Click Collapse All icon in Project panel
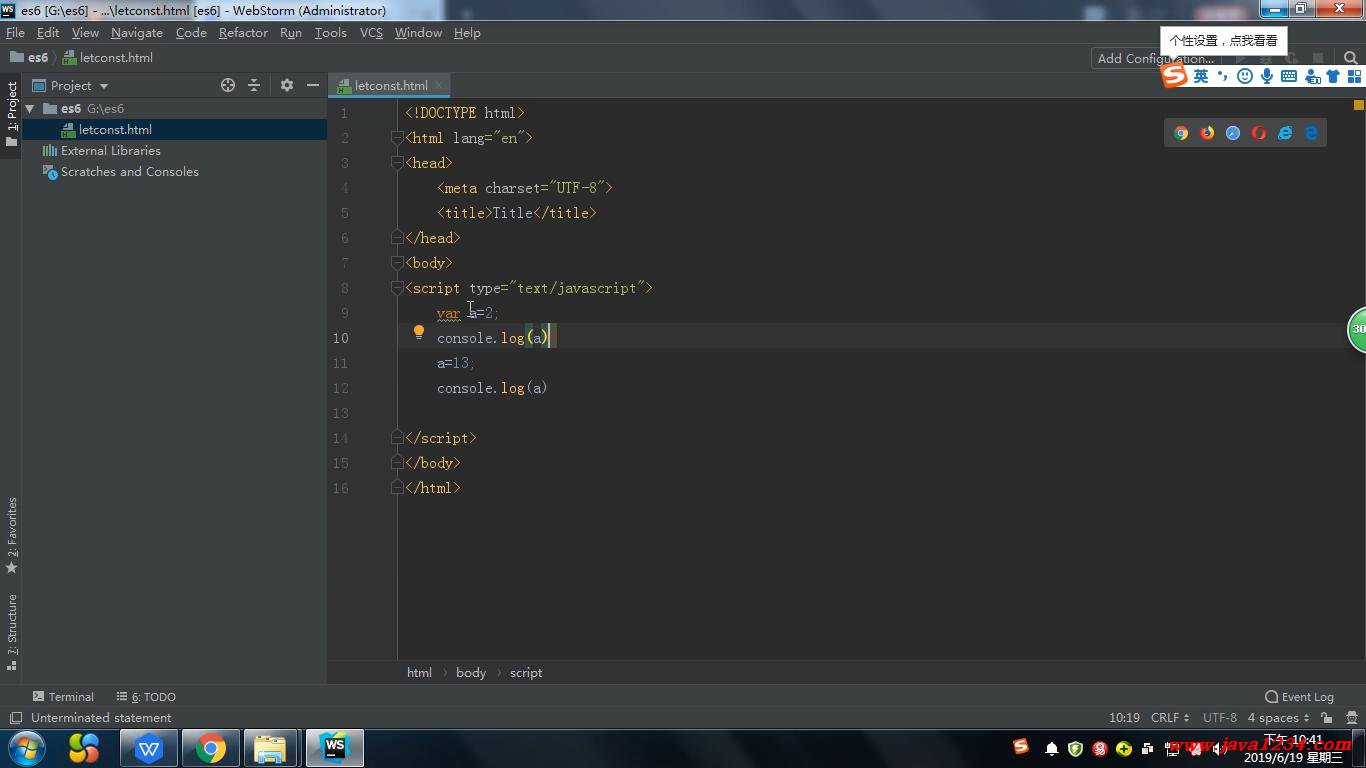 click(254, 85)
